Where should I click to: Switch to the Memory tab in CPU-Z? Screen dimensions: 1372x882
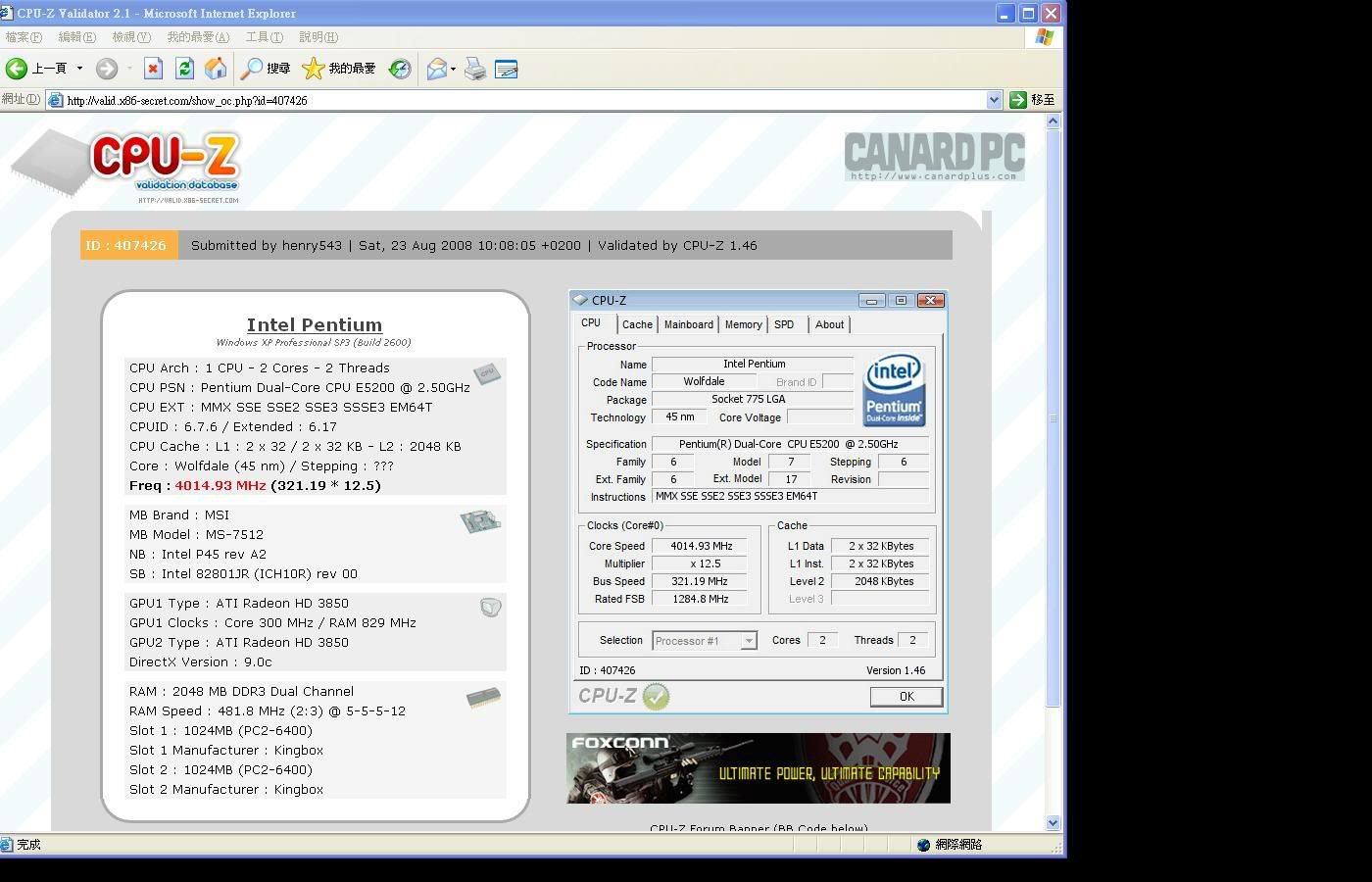744,324
